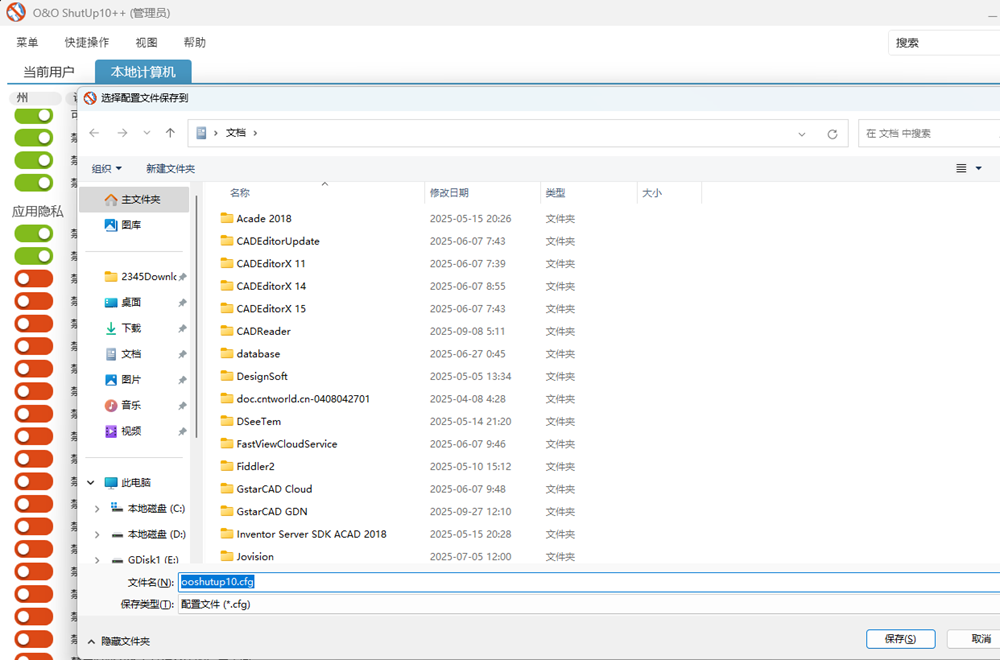Viewport: 1000px width, 660px height.
Task: Click the 新建文件夹 button
Action: click(x=170, y=169)
